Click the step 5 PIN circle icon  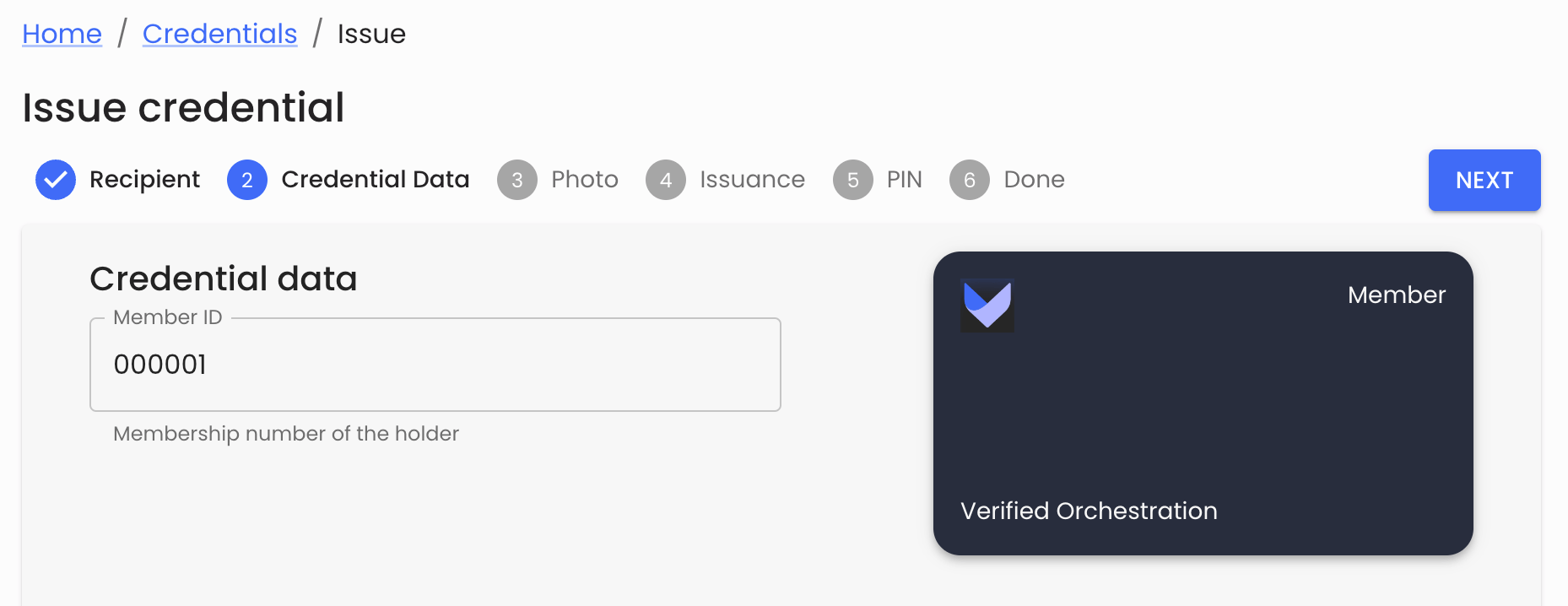(x=852, y=180)
